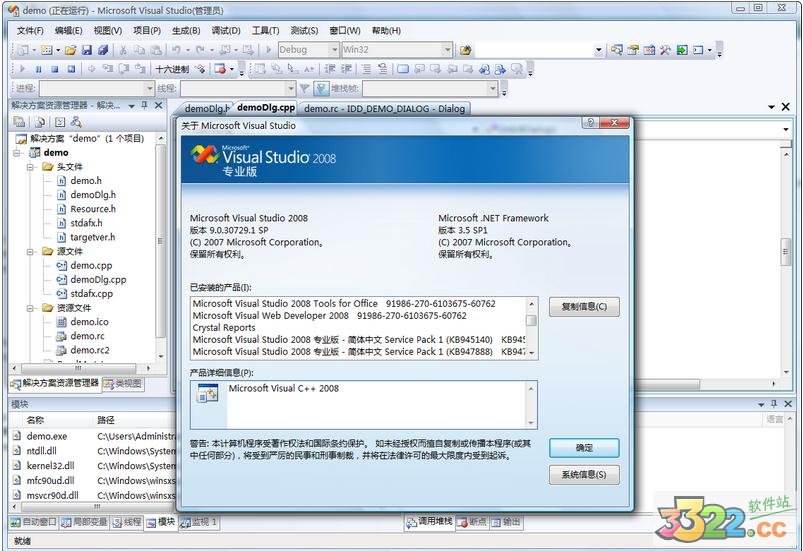Viewport: 803px width, 551px height.
Task: Collapse the 资源文件 folder node
Action: pyautogui.click(x=31, y=308)
